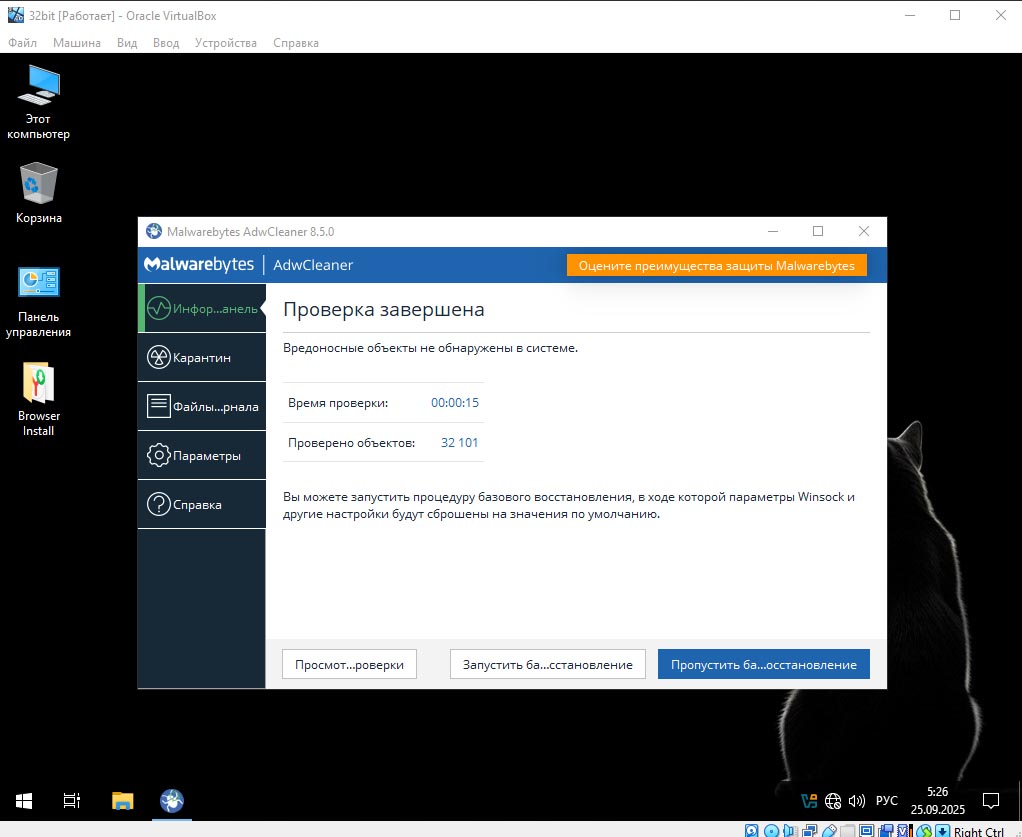
Task: Click the optical disc status icon
Action: (771, 830)
